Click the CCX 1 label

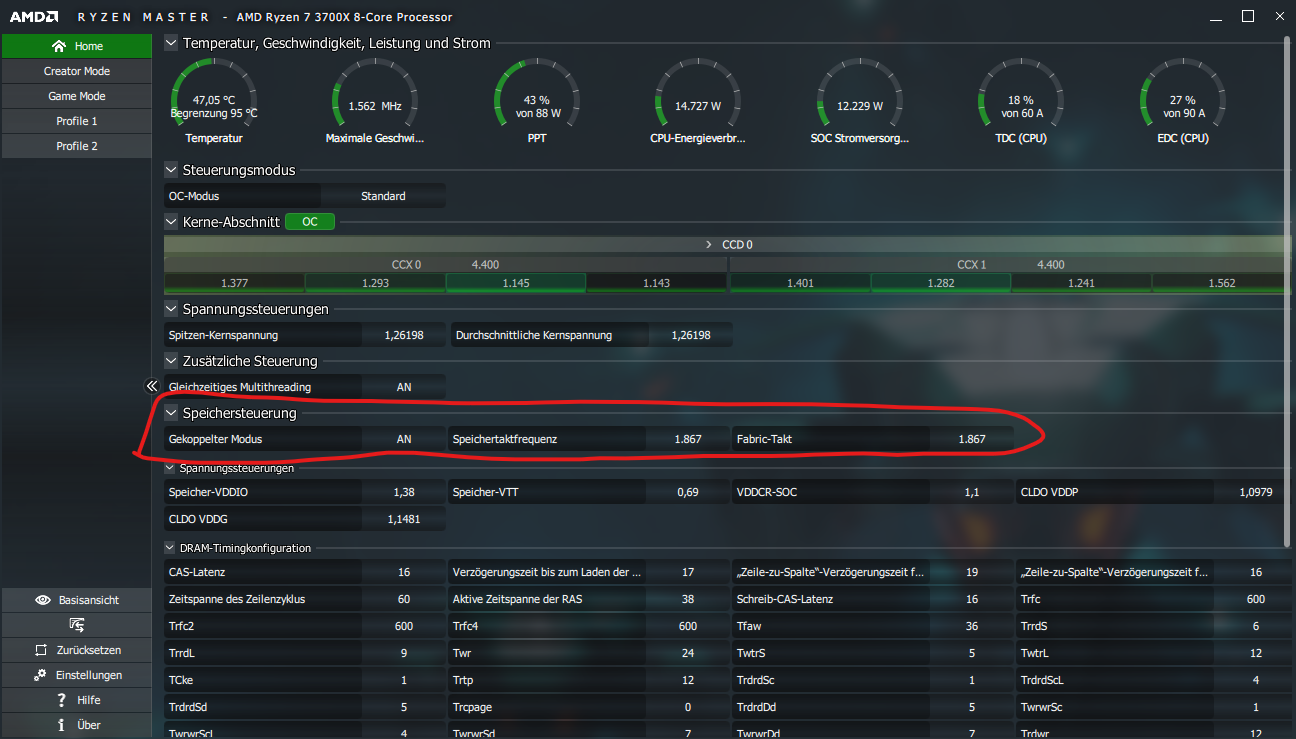[972, 265]
